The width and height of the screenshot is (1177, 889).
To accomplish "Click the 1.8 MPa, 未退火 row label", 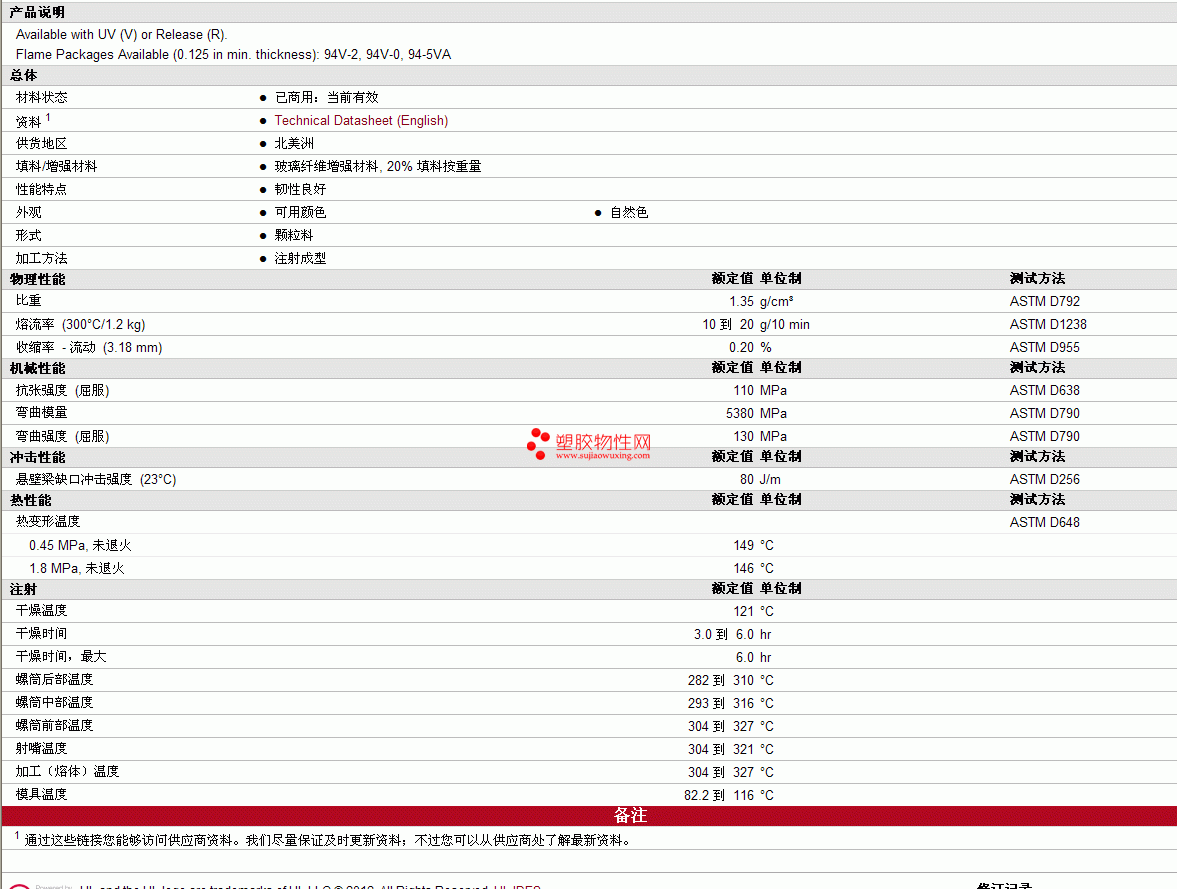I will (77, 568).
